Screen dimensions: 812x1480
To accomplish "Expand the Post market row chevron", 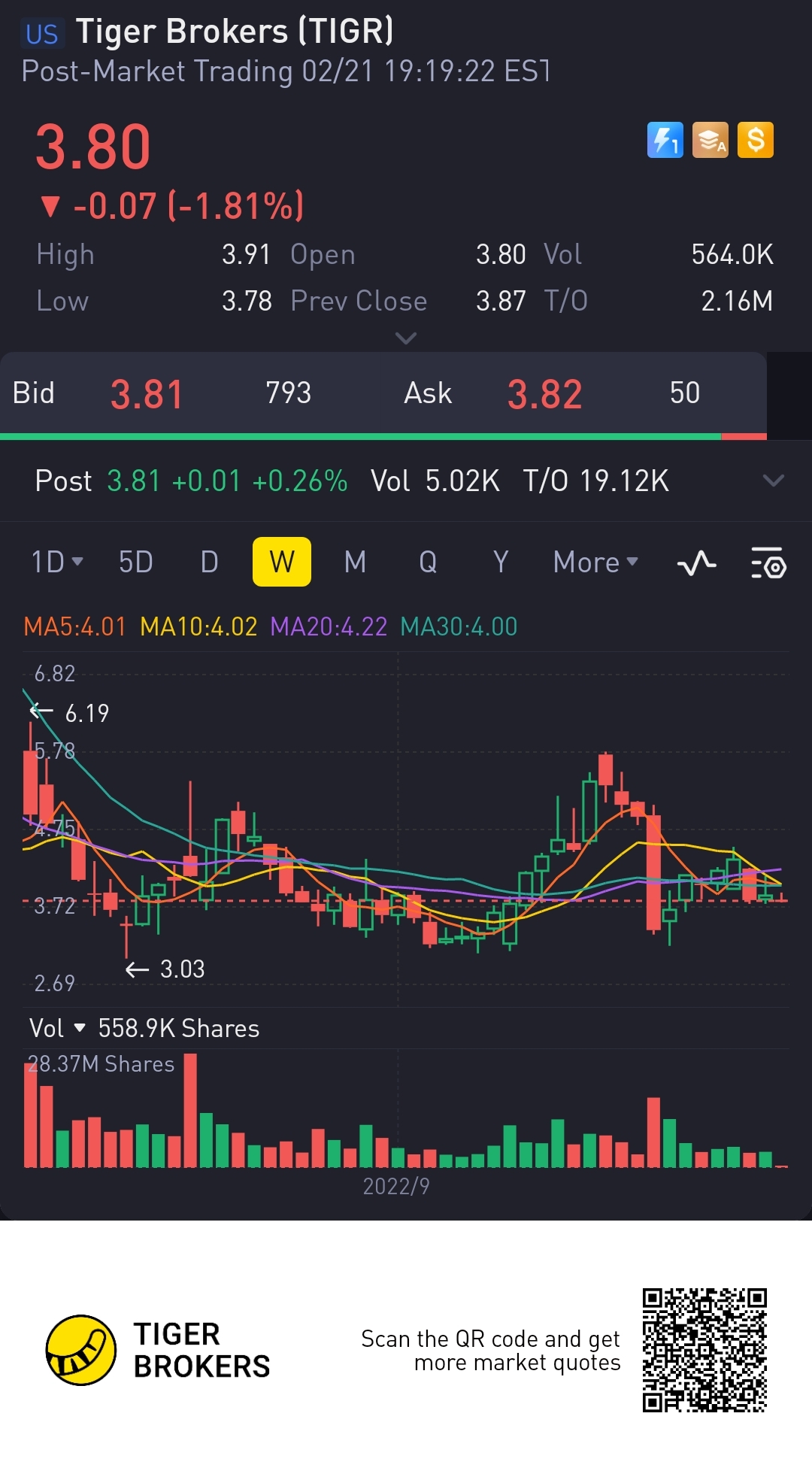I will (773, 481).
